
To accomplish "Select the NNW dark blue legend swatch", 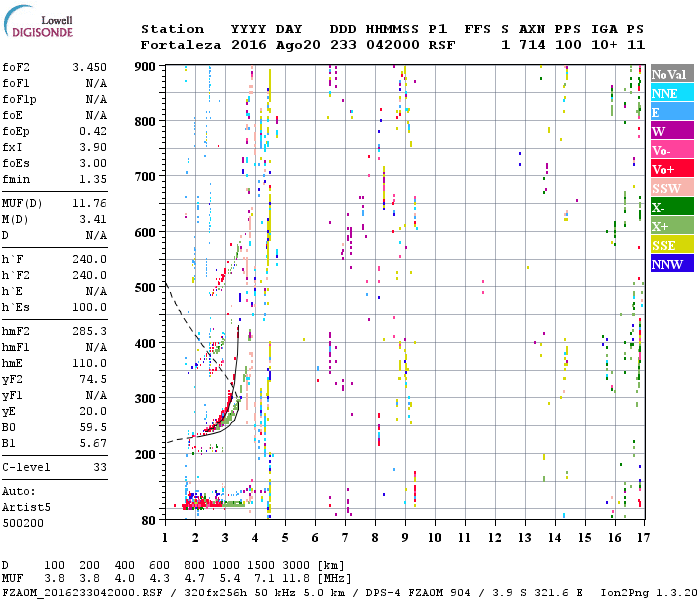I will point(672,263).
